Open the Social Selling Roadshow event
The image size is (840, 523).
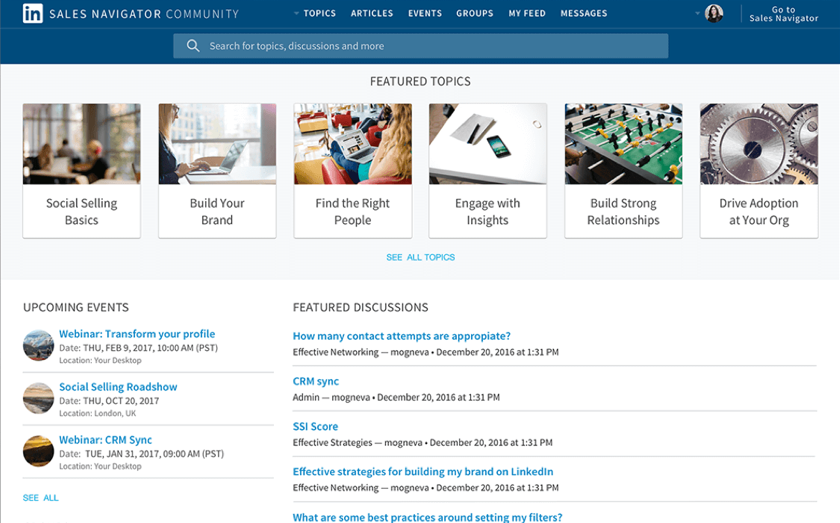[118, 387]
